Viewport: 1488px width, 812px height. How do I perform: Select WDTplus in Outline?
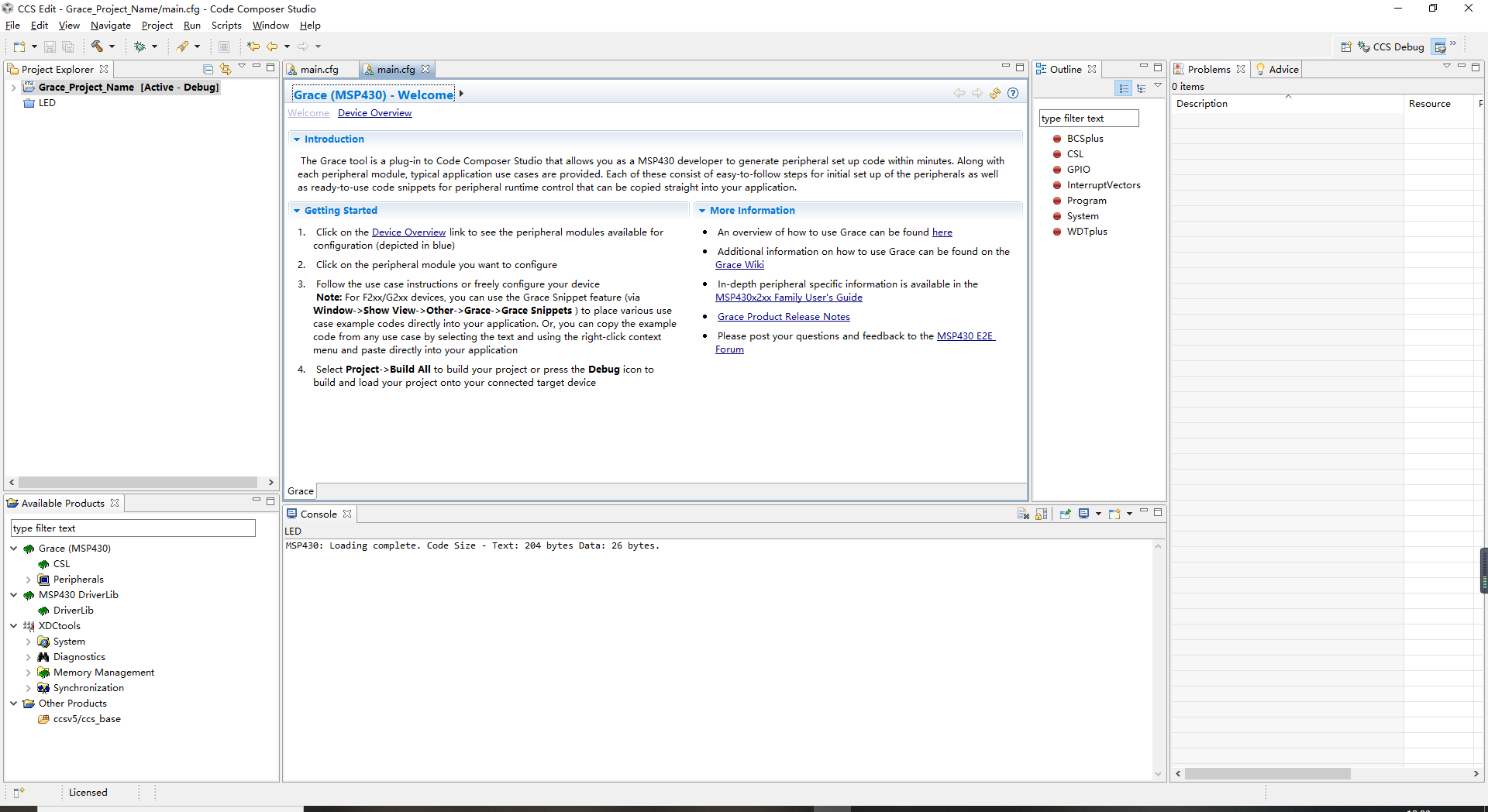click(1087, 232)
